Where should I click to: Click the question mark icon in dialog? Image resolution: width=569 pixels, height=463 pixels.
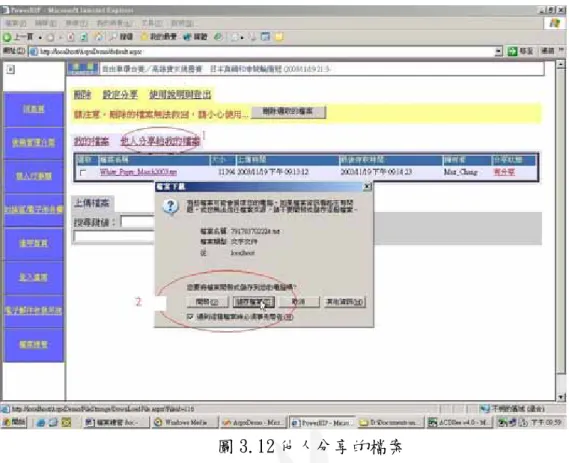point(170,207)
